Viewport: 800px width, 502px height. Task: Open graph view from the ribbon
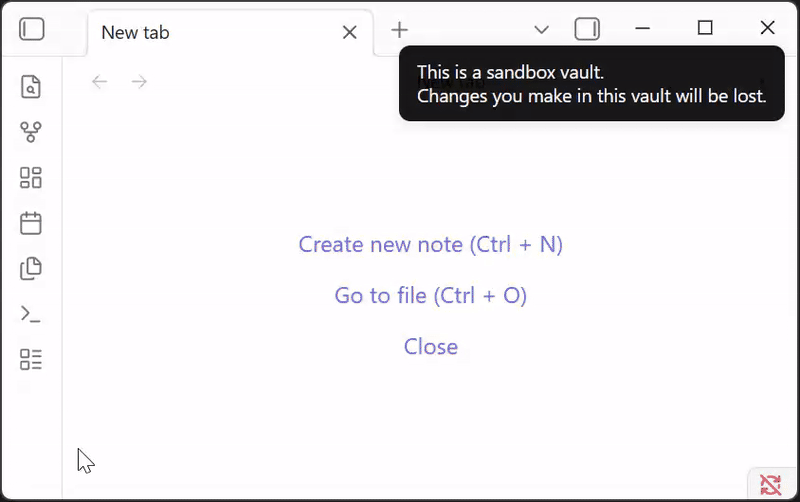pyautogui.click(x=31, y=132)
